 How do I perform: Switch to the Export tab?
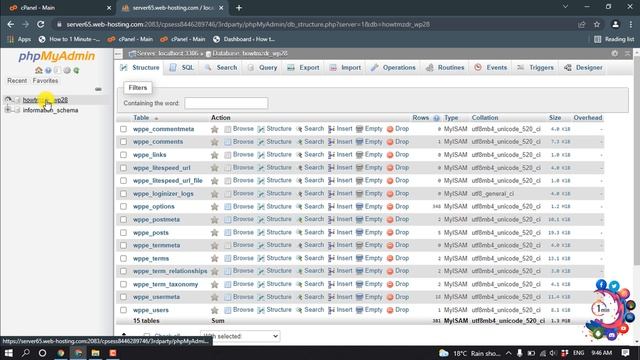303,68
